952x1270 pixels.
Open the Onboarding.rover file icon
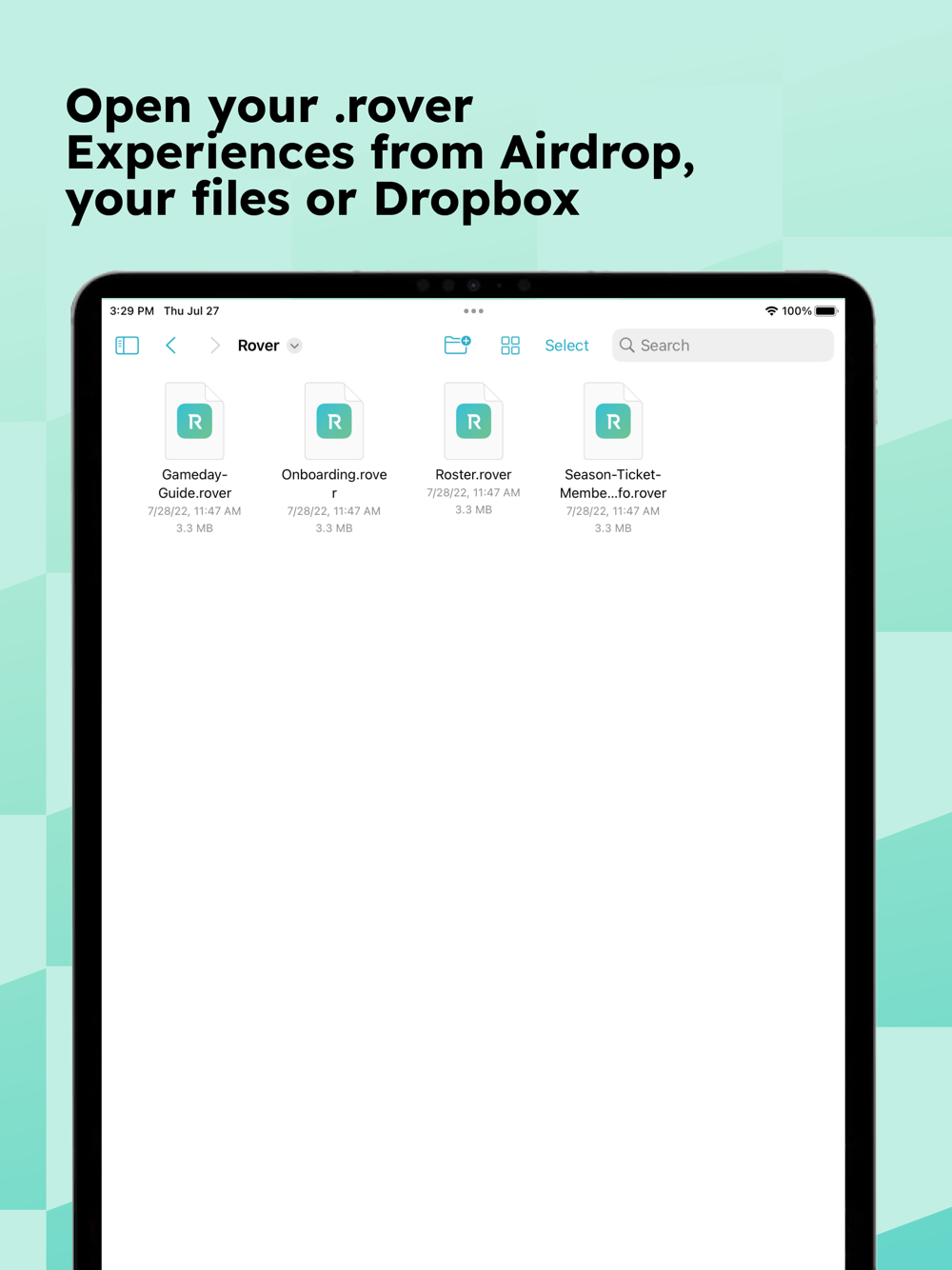[x=334, y=421]
